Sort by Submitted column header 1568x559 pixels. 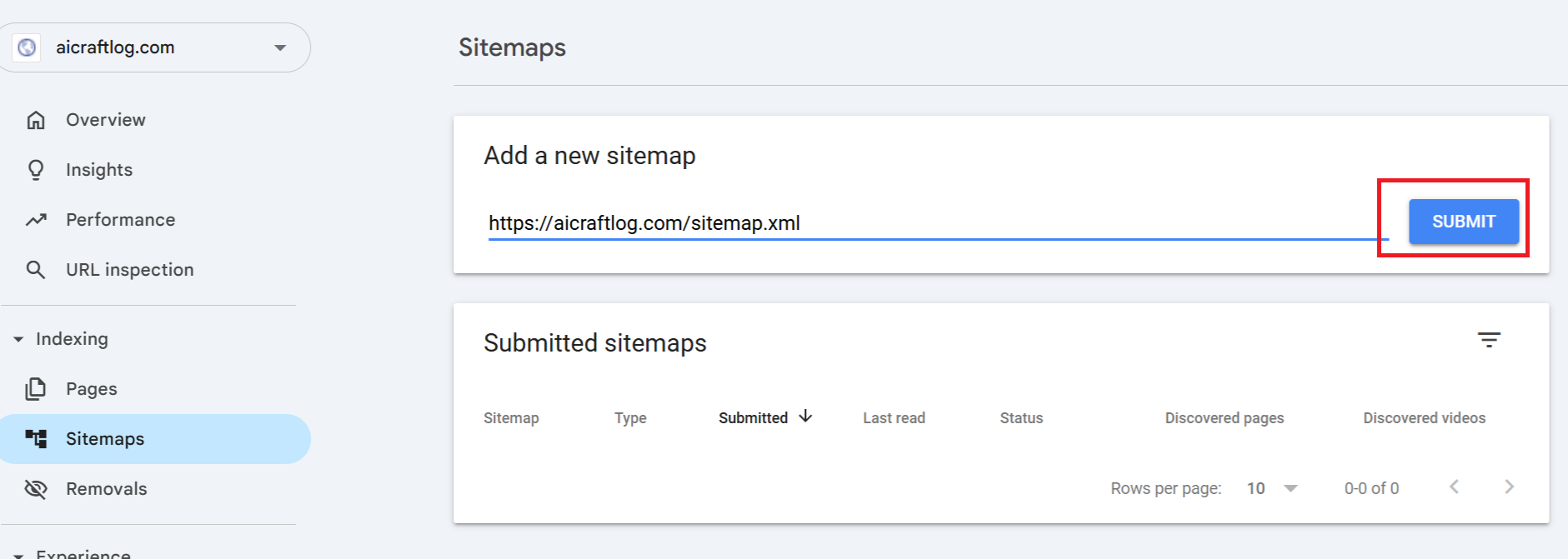[x=753, y=418]
